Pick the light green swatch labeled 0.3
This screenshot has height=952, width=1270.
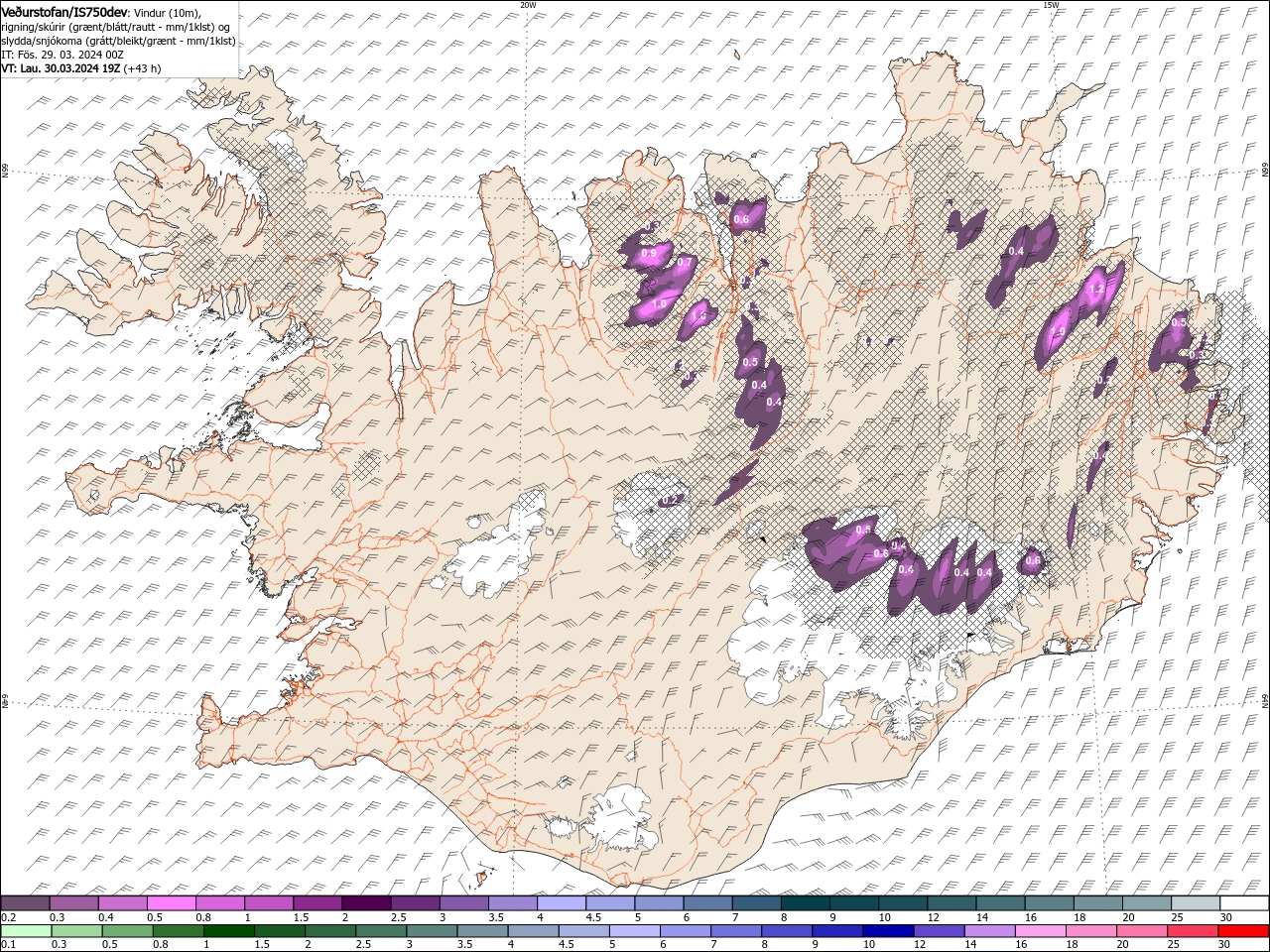pyautogui.click(x=76, y=931)
